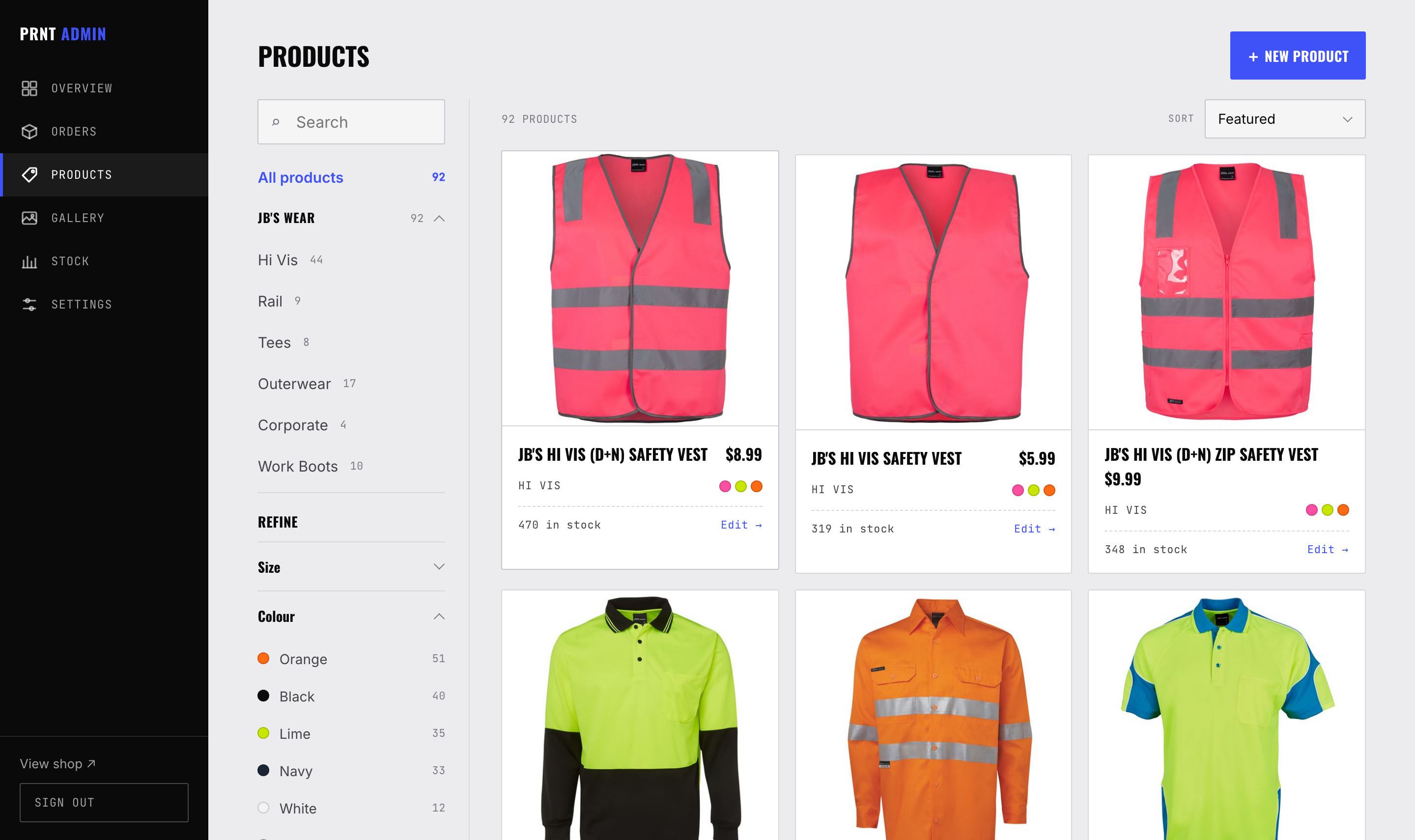Filter by Navy colour option
1415x840 pixels.
351,771
